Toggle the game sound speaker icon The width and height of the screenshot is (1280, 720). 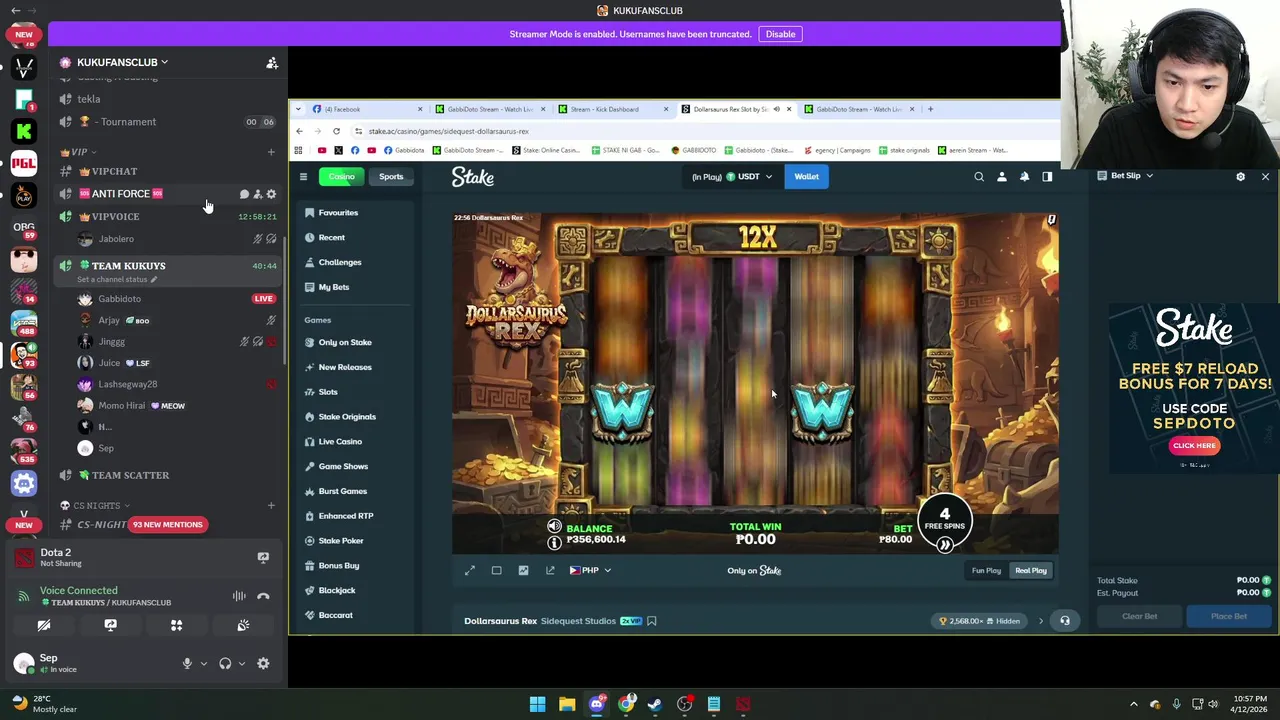(554, 526)
